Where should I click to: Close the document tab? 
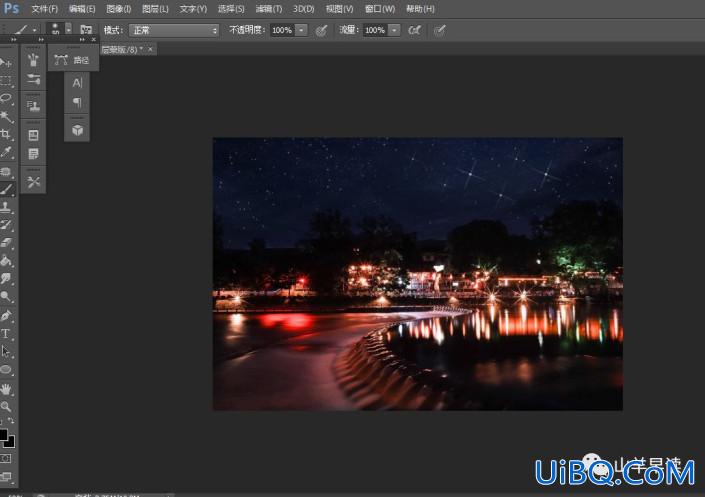click(x=151, y=49)
